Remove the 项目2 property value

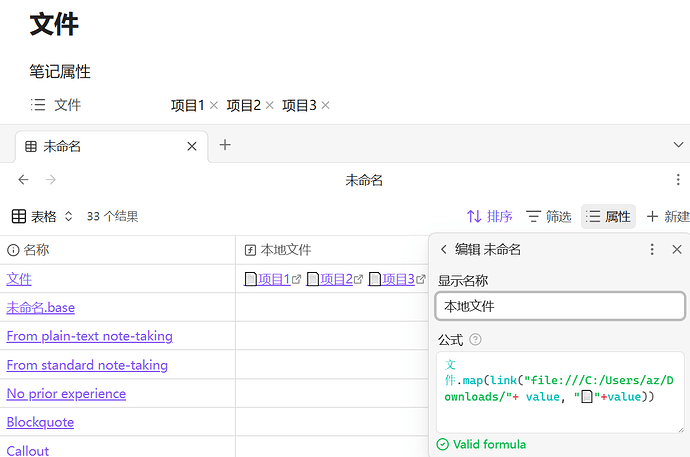pyautogui.click(x=269, y=106)
